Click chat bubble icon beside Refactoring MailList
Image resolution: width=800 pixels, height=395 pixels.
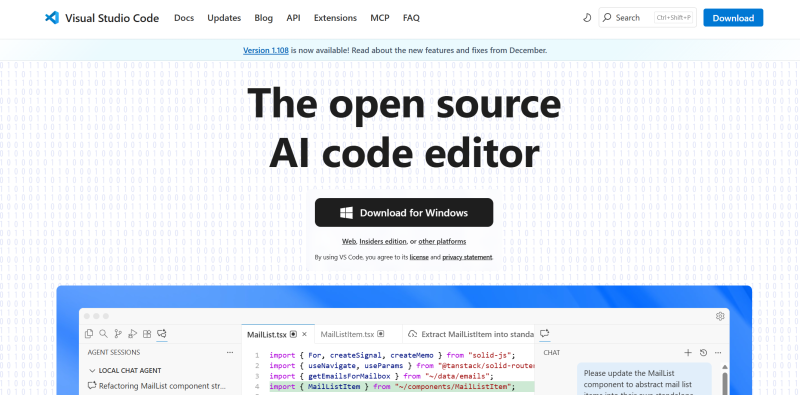[x=92, y=385]
